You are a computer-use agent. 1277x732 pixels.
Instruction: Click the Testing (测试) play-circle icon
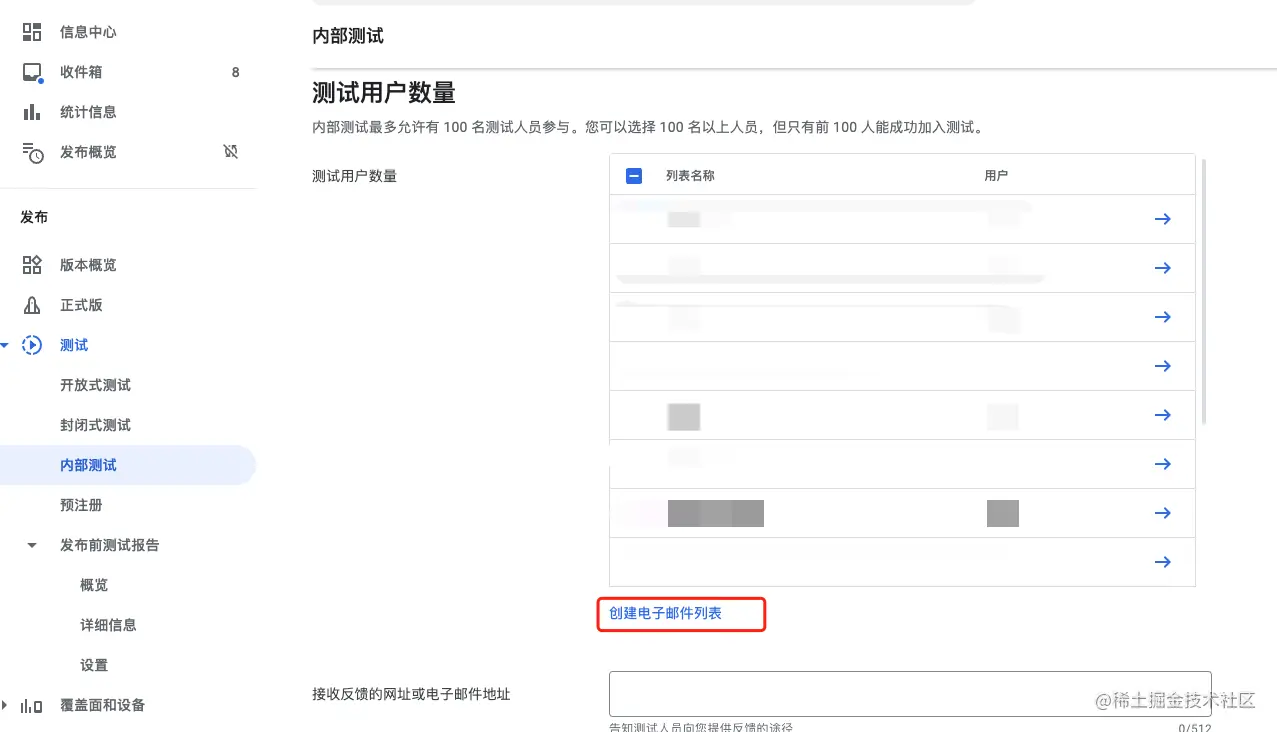pyautogui.click(x=32, y=345)
